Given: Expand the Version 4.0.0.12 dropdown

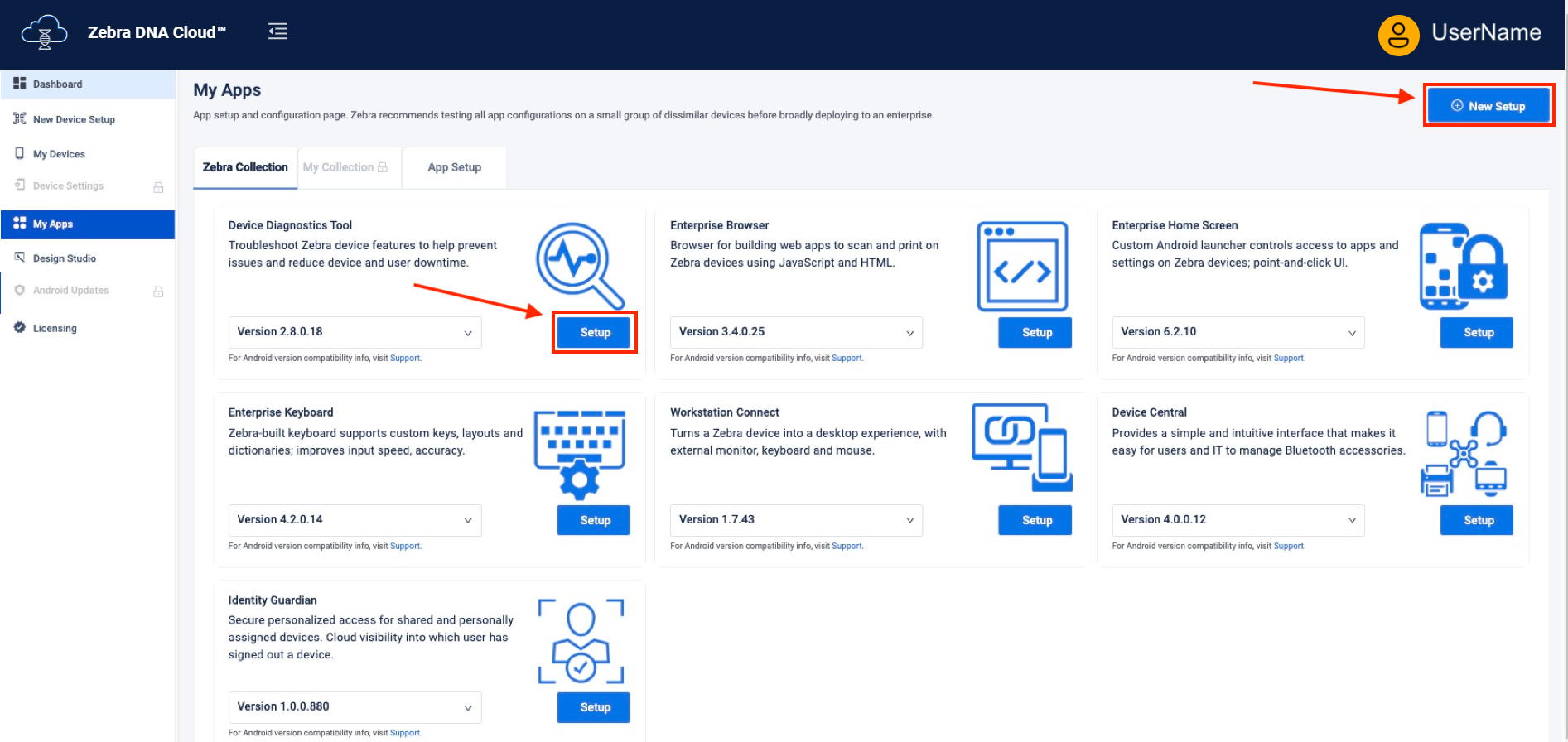Looking at the screenshot, I should [1238, 520].
